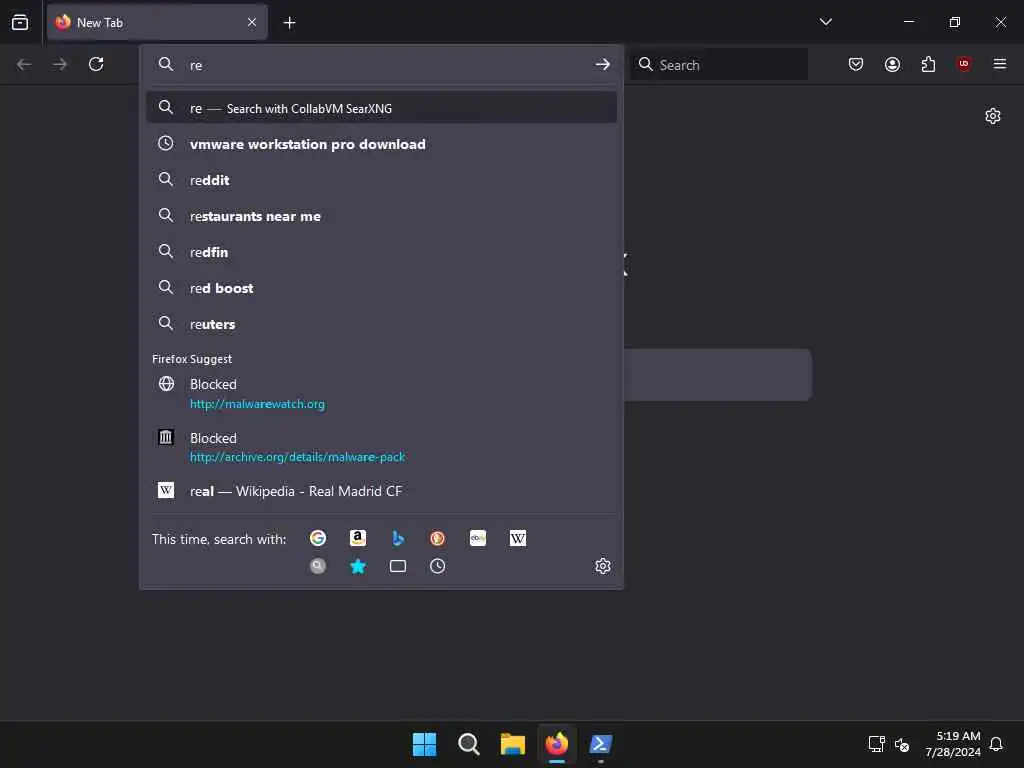Search this time with the gray magnifier engine
The image size is (1024, 768).
pos(318,566)
